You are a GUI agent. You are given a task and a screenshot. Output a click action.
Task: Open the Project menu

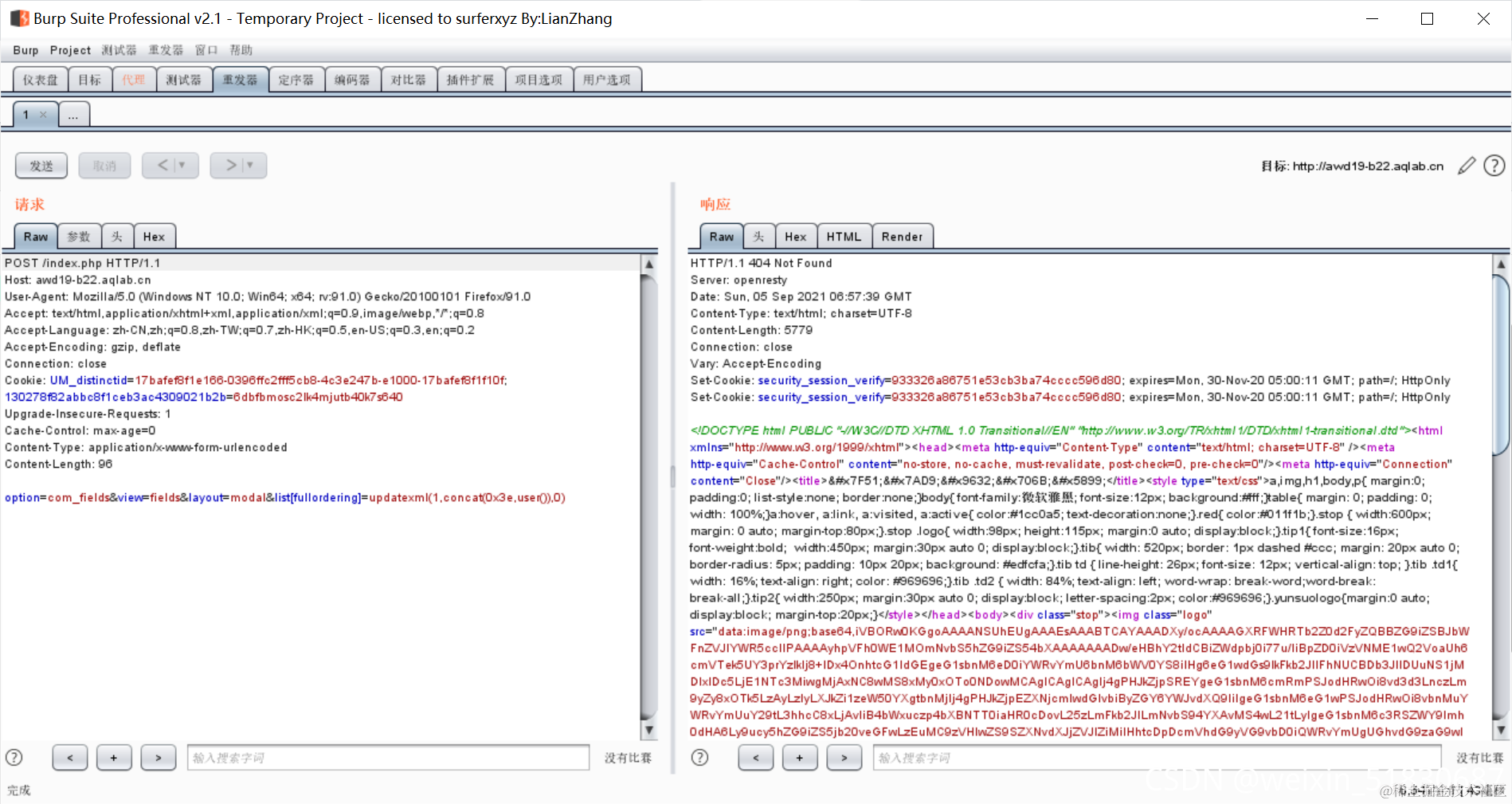(x=70, y=50)
